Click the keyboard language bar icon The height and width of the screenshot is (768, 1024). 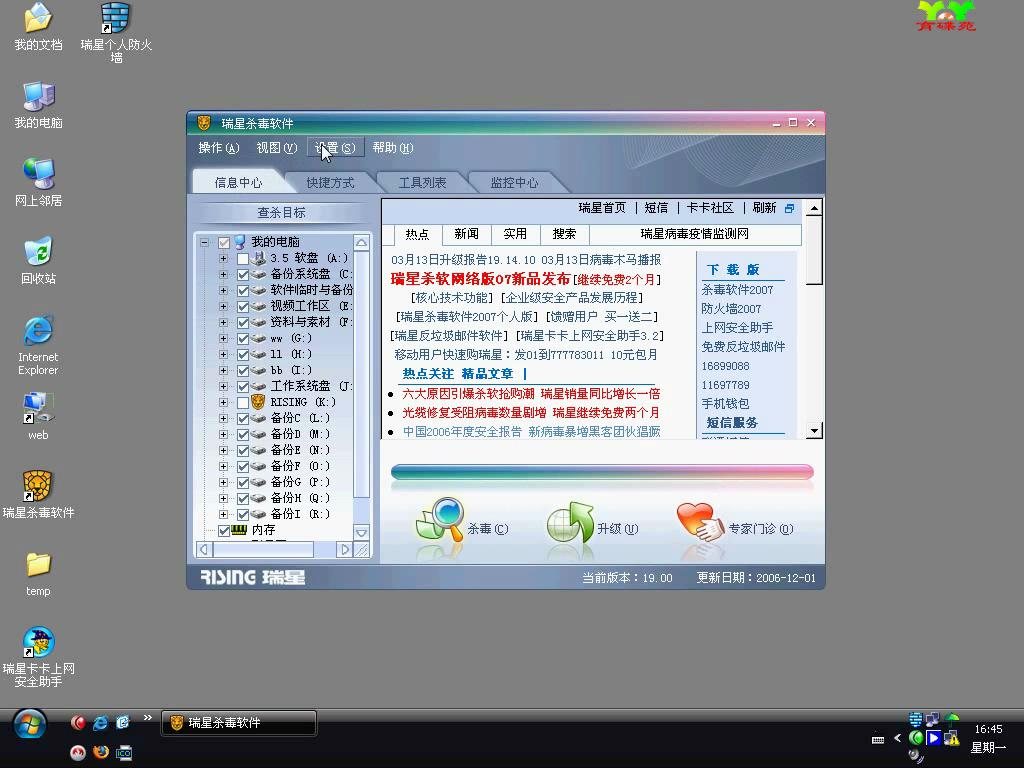(878, 739)
